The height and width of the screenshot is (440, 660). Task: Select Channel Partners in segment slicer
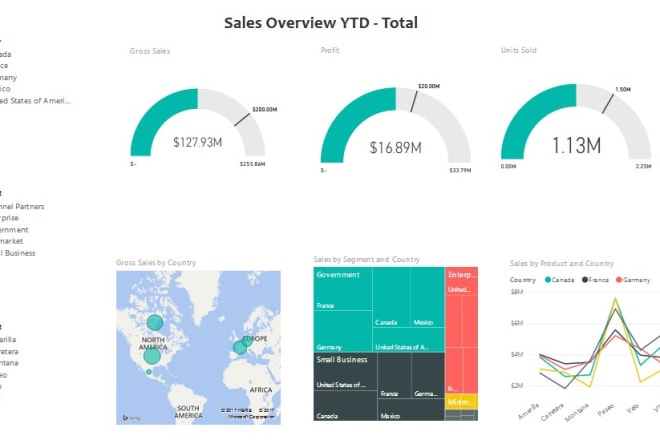point(22,206)
